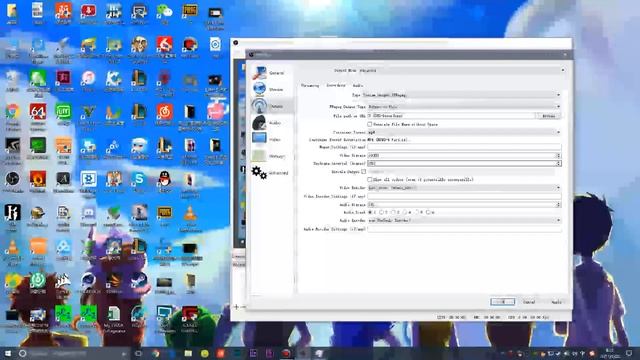Viewport: 640px width, 360px height.
Task: Confirm settings with OK button
Action: click(502, 302)
